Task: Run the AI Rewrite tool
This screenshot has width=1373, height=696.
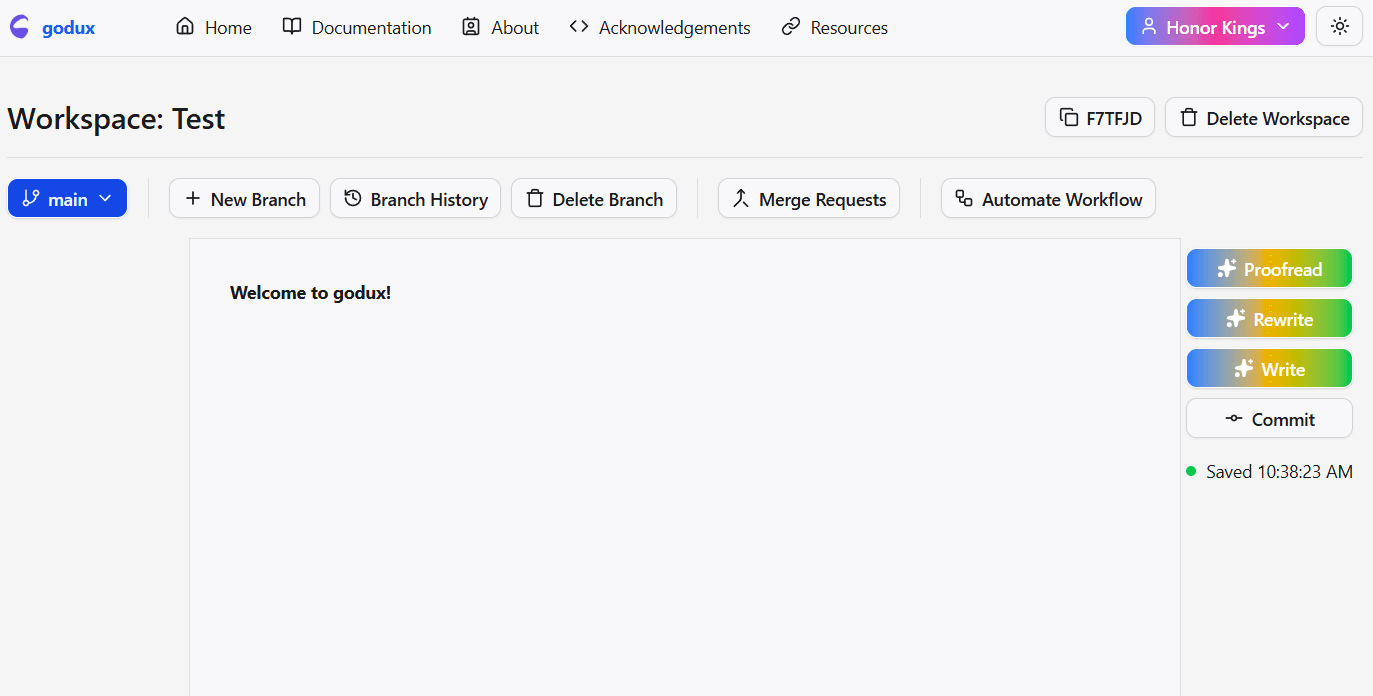Action: click(x=1269, y=319)
